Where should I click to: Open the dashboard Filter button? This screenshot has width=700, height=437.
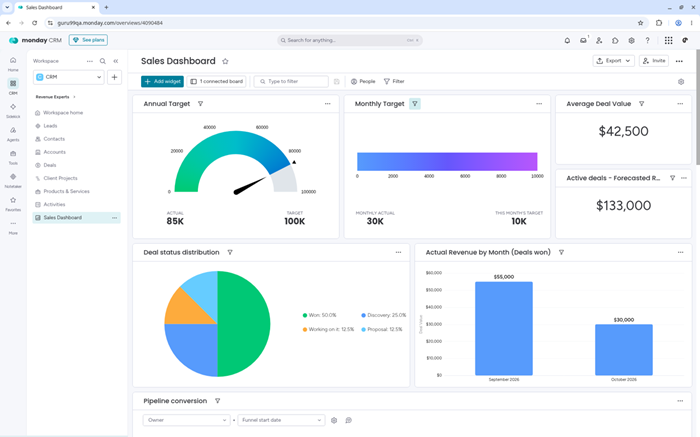tap(394, 81)
